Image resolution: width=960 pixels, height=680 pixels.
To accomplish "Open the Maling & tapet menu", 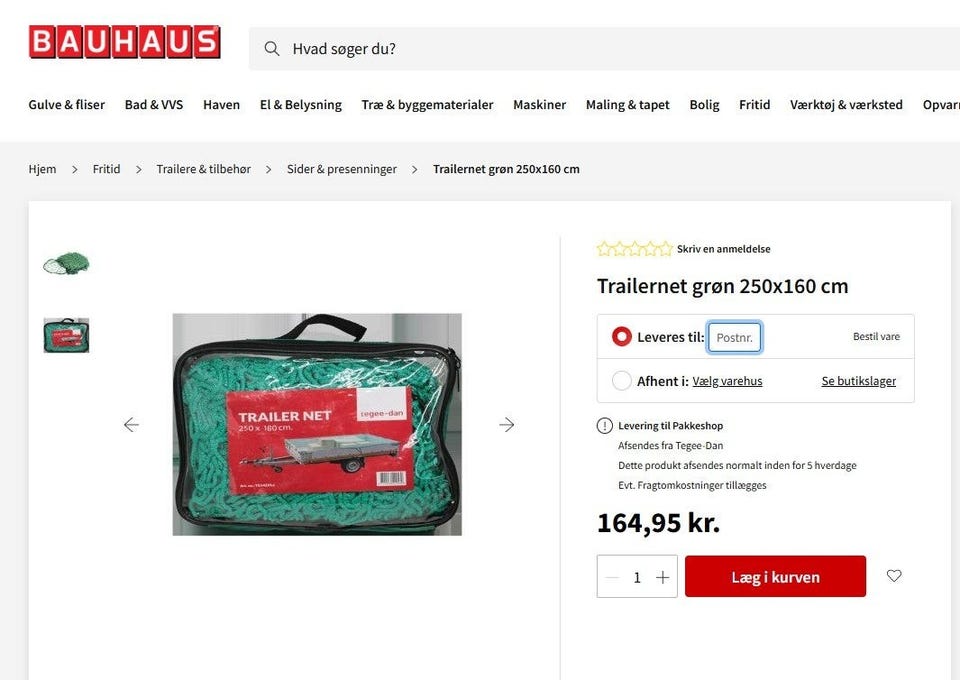I will pos(628,105).
